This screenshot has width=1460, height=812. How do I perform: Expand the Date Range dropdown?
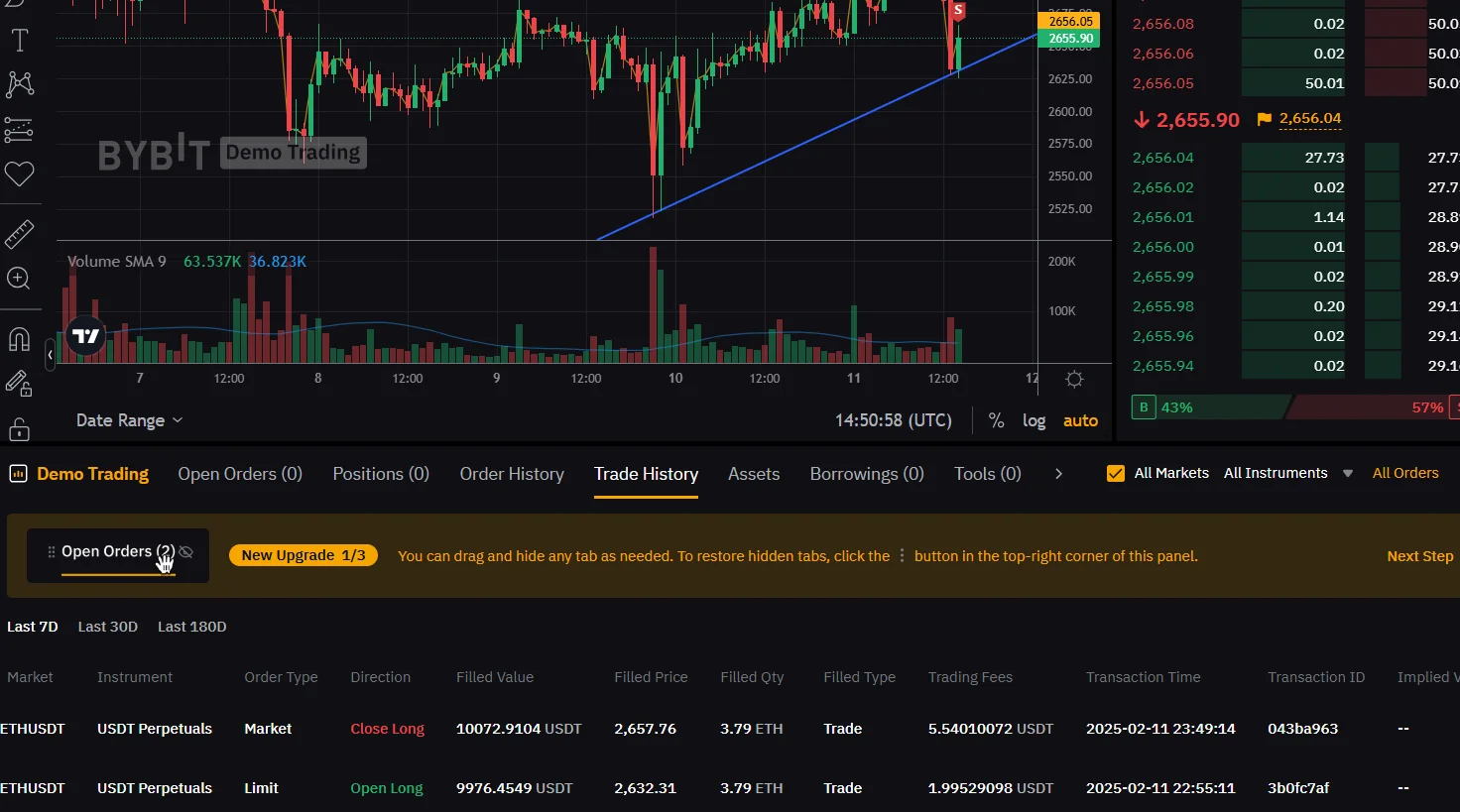click(130, 420)
